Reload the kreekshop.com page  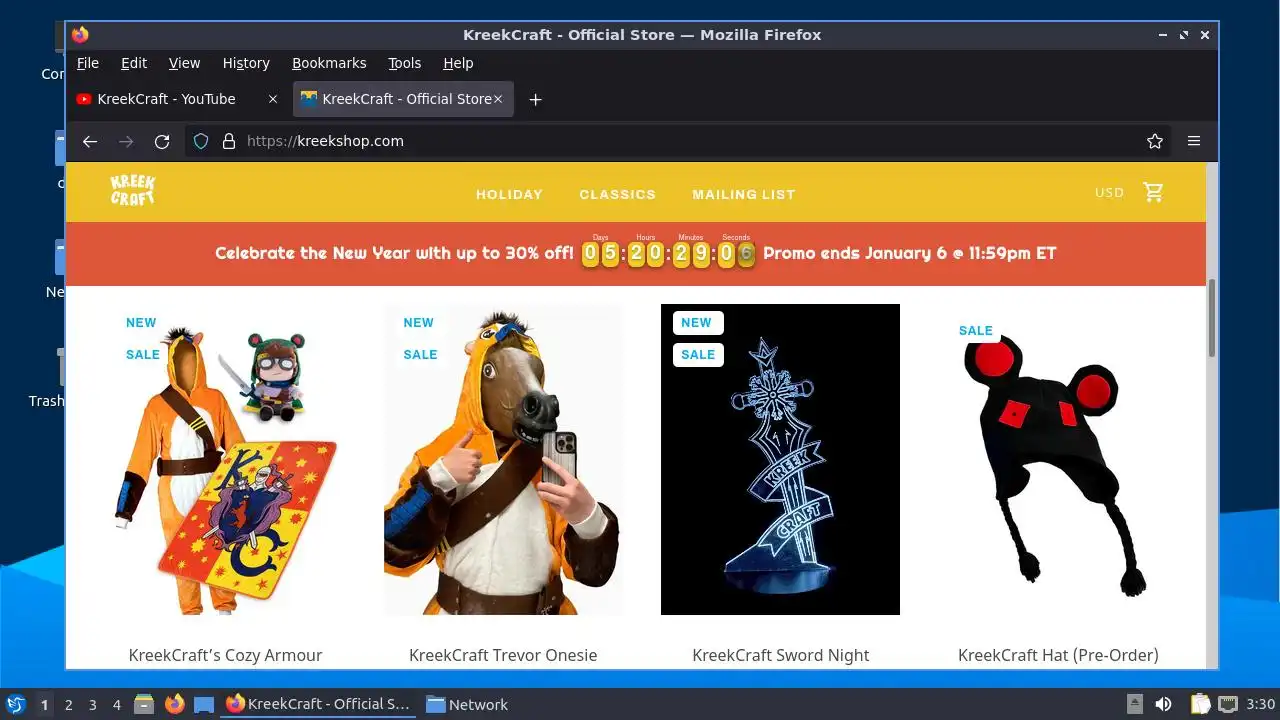(x=162, y=141)
